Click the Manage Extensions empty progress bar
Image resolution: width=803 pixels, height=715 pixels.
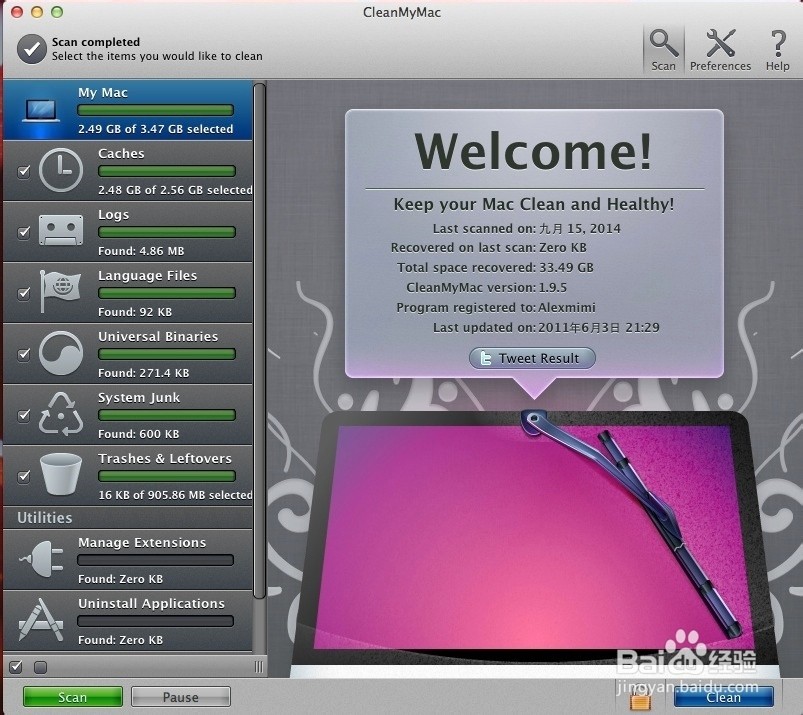pos(156,560)
